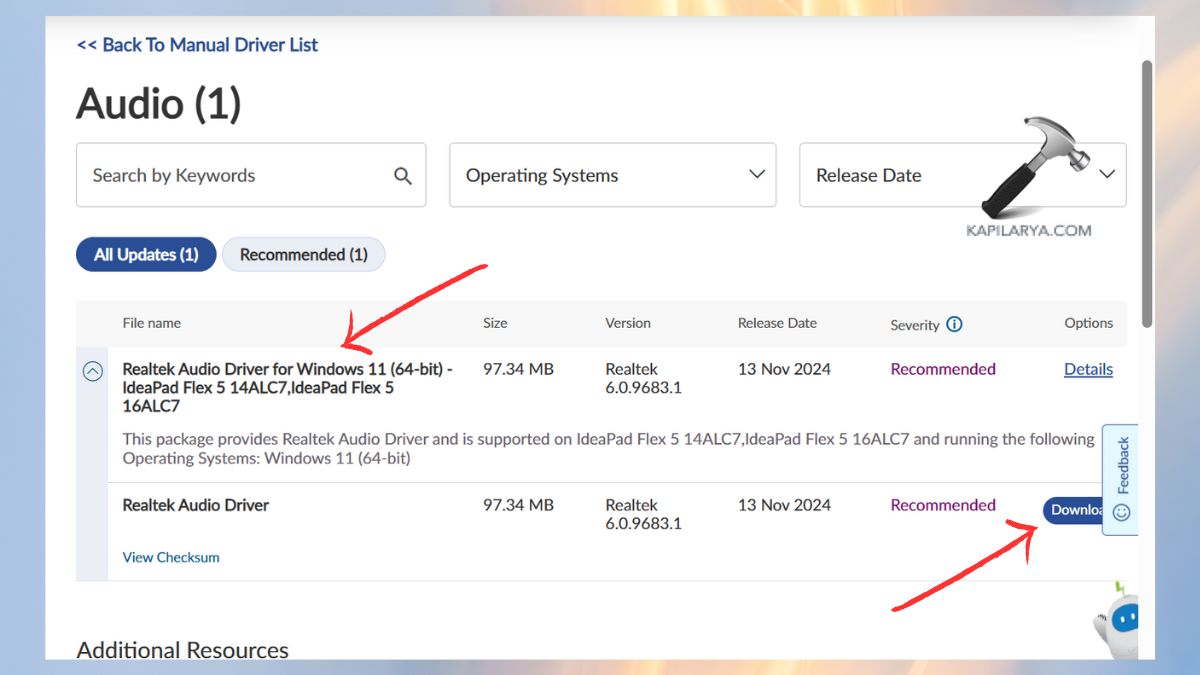Screen dimensions: 1200x675
Task: Click the feedback smiley face icon
Action: [x=1121, y=512]
